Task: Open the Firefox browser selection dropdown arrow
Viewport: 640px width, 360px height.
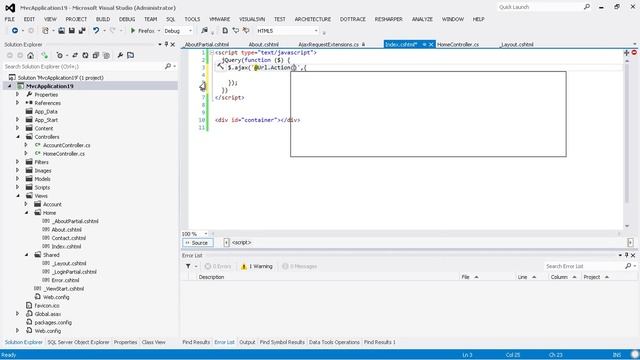Action: (x=159, y=31)
